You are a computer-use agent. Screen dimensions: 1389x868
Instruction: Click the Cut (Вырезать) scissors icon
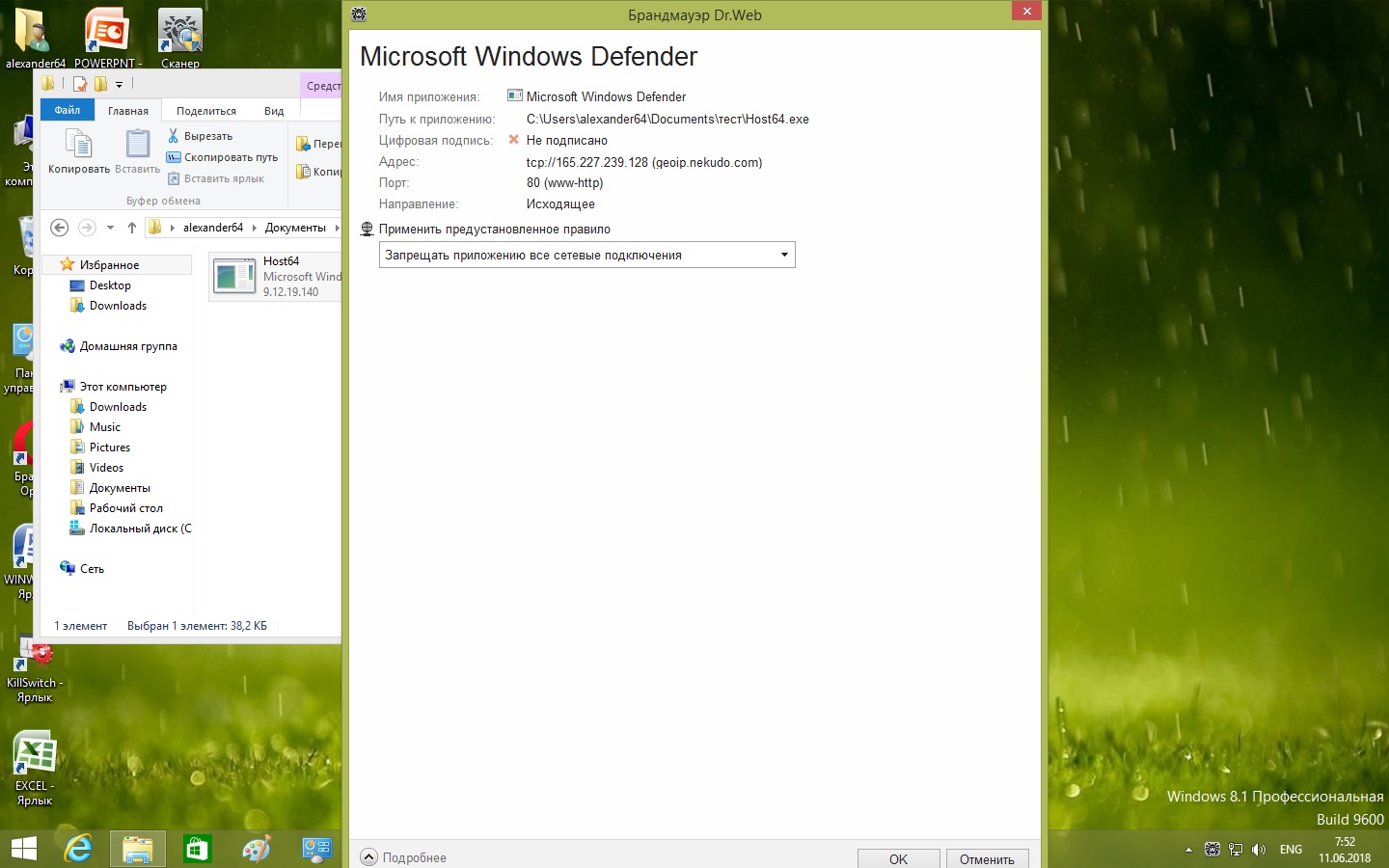pyautogui.click(x=174, y=136)
